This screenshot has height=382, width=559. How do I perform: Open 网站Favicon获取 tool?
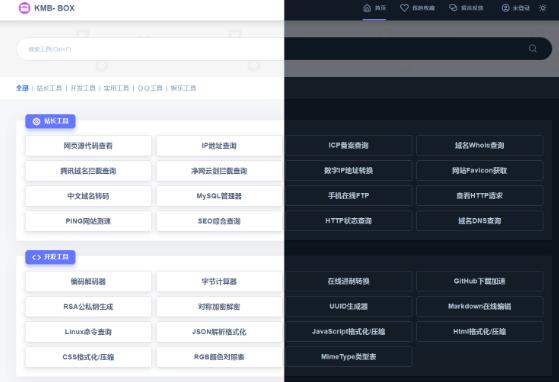[x=479, y=171]
